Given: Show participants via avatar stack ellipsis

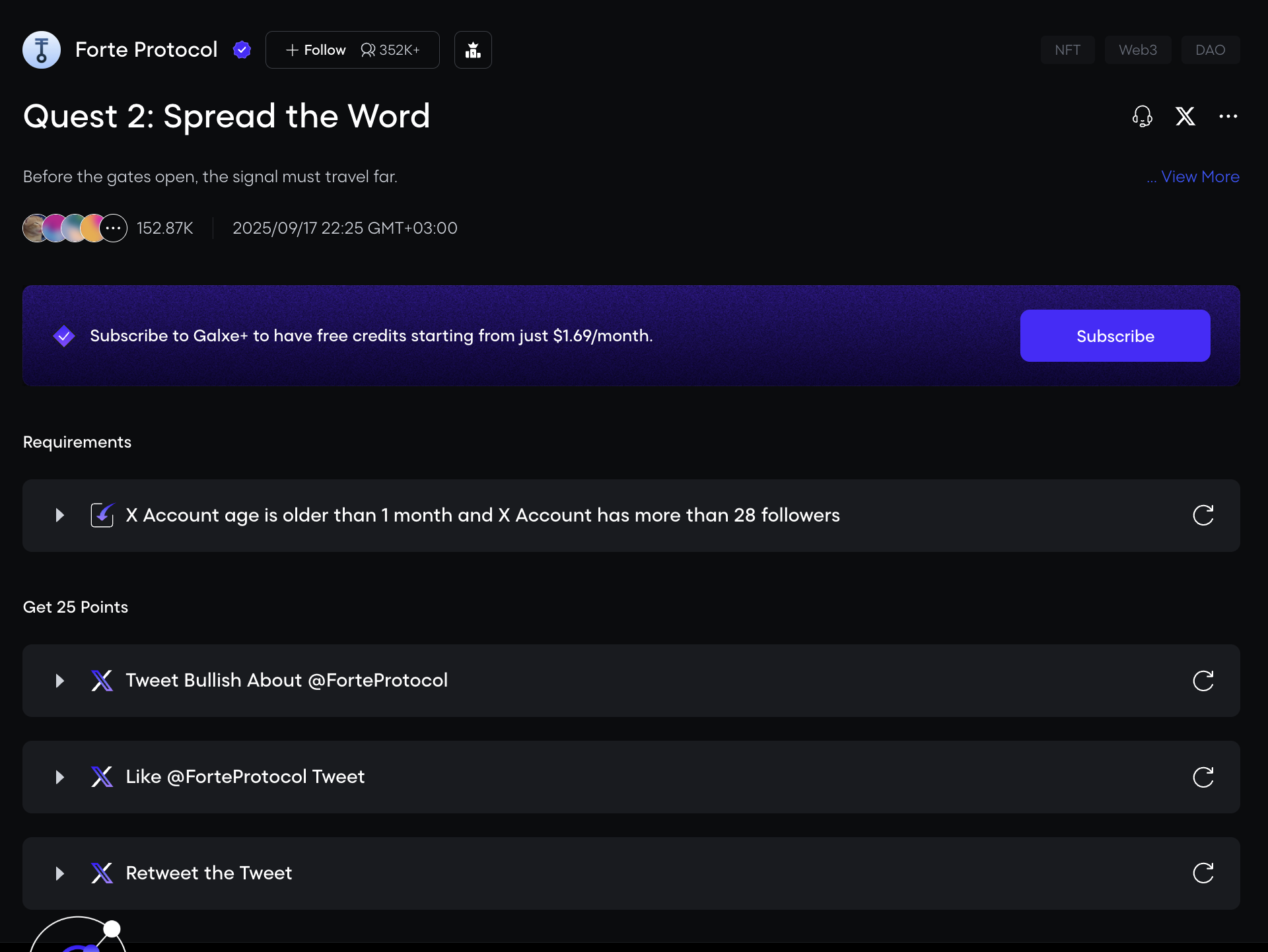Looking at the screenshot, I should tap(114, 228).
